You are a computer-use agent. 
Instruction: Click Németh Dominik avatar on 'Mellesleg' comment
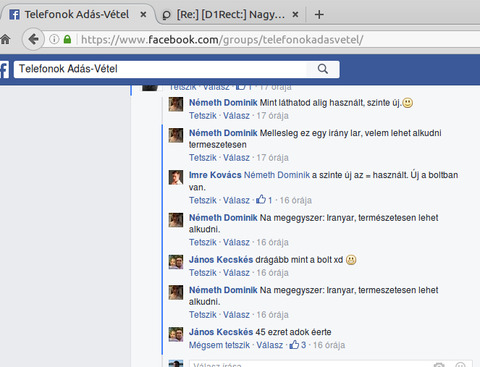176,135
